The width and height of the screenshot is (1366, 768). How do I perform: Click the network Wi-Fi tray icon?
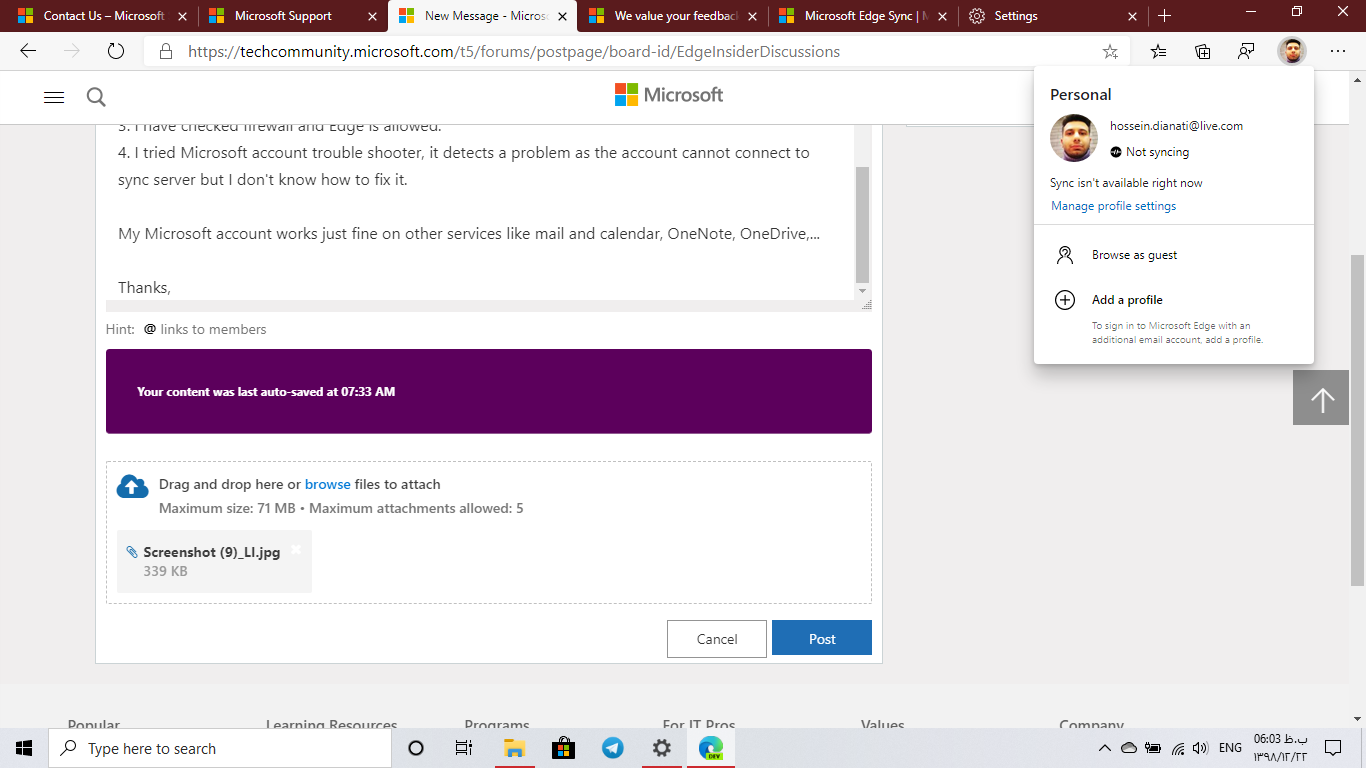pyautogui.click(x=1177, y=748)
